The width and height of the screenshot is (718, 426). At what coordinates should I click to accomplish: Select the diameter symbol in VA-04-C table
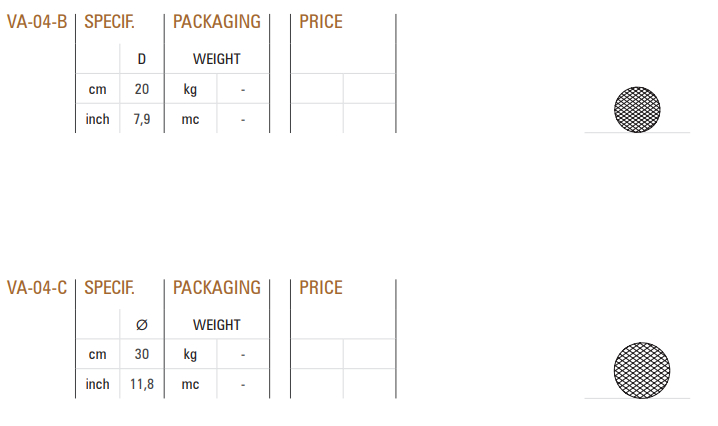click(x=142, y=325)
